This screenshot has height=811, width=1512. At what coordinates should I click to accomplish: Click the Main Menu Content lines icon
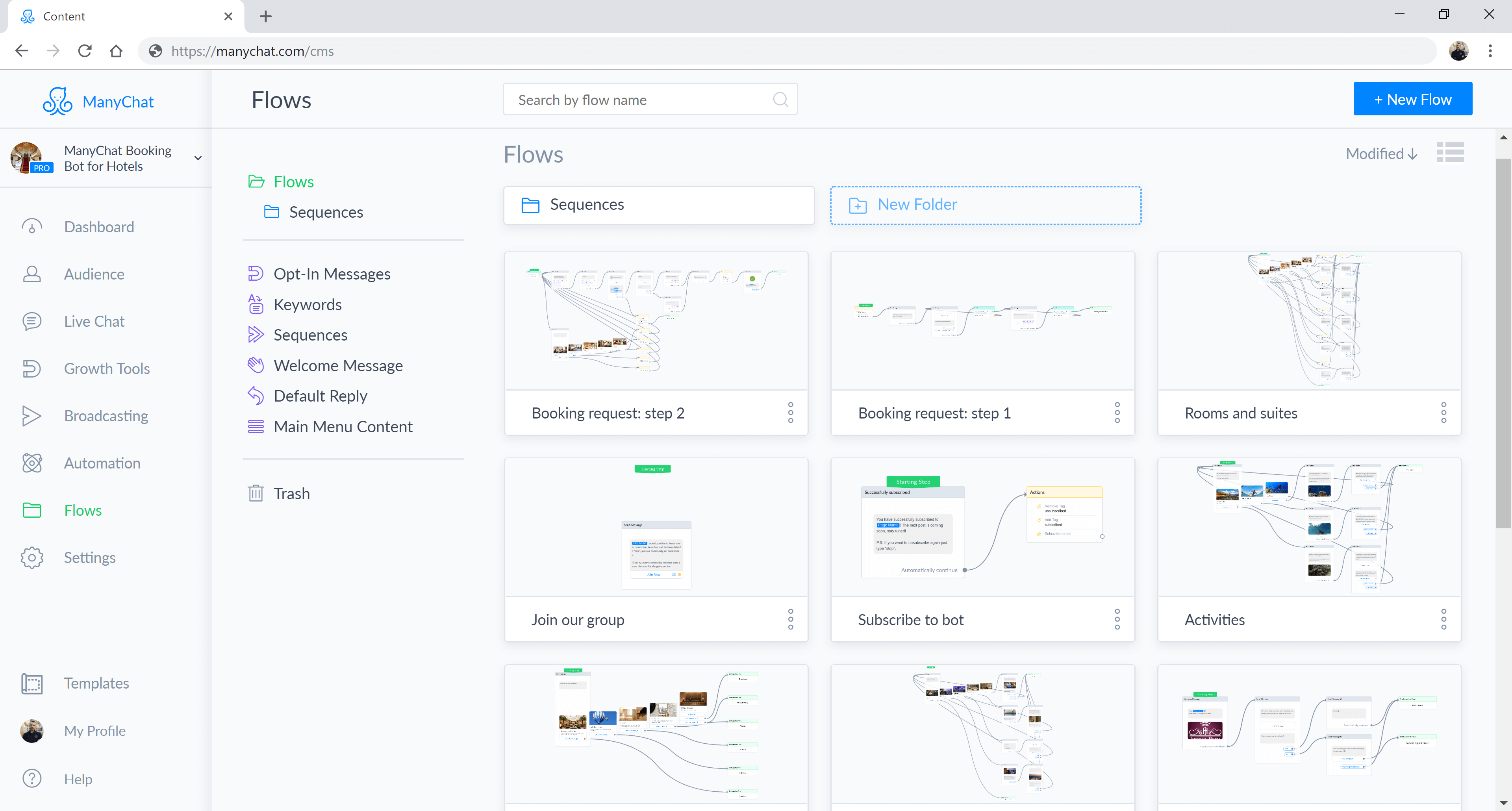coord(255,427)
